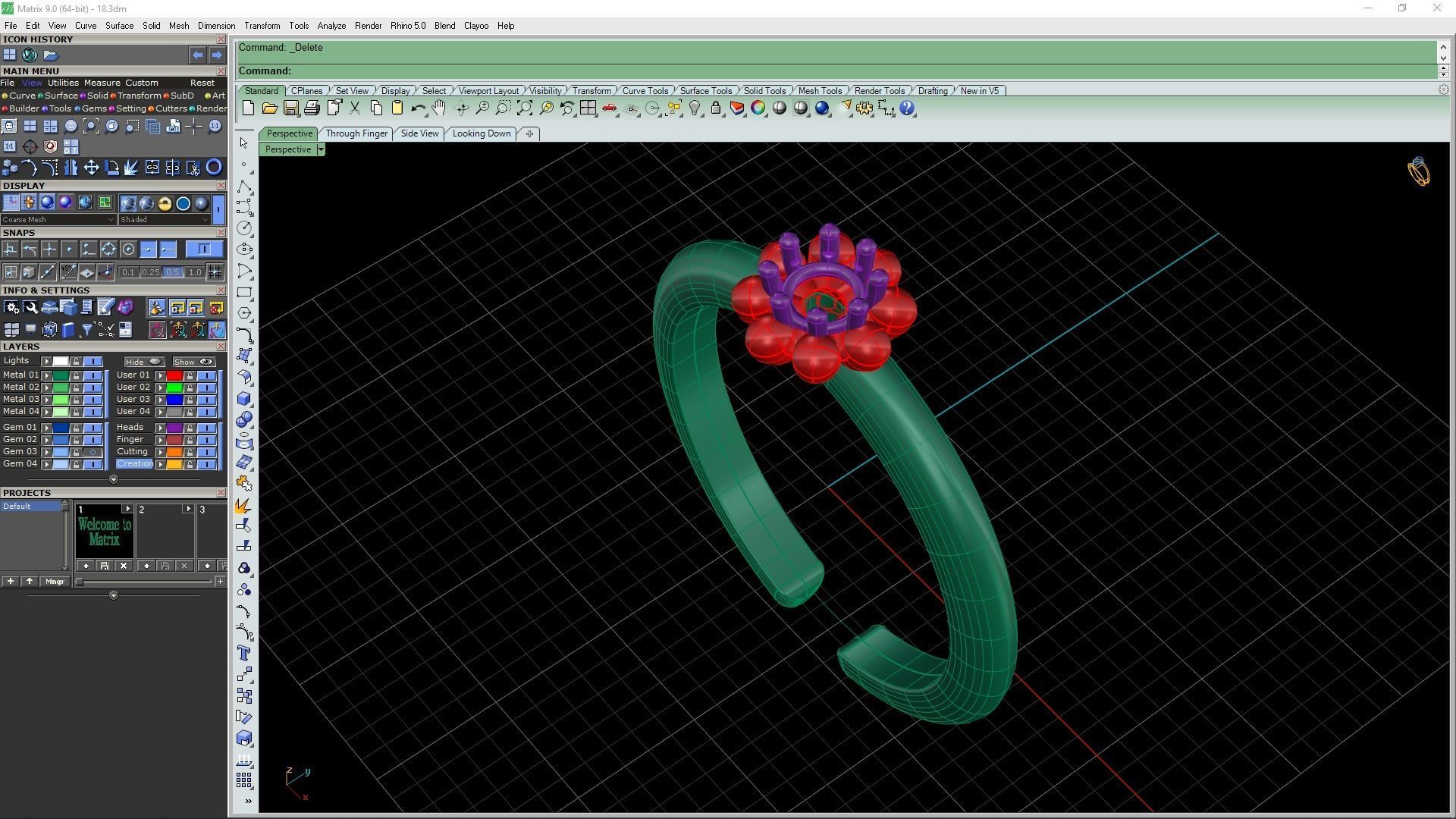
Task: Open the Surface menu in menu bar
Action: (119, 26)
